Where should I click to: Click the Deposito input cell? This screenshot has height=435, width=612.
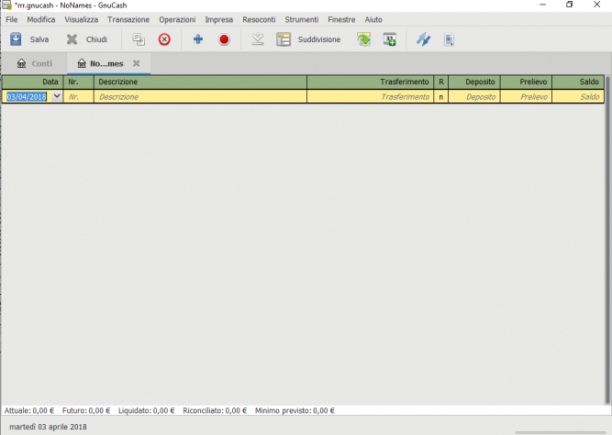click(x=474, y=97)
